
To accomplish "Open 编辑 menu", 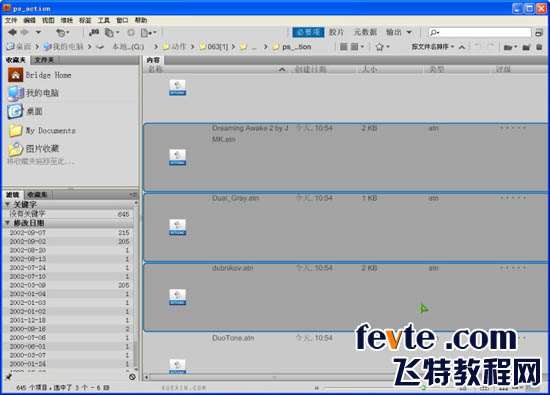I will point(29,20).
